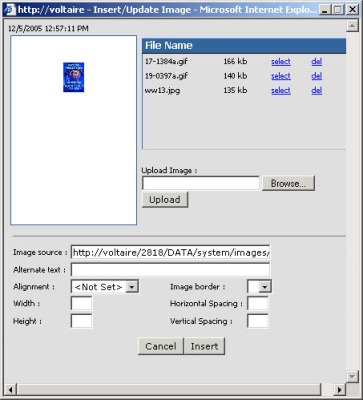The height and width of the screenshot is (400, 363).
Task: Click the horizontal scrollbar left arrow
Action: click(10, 389)
